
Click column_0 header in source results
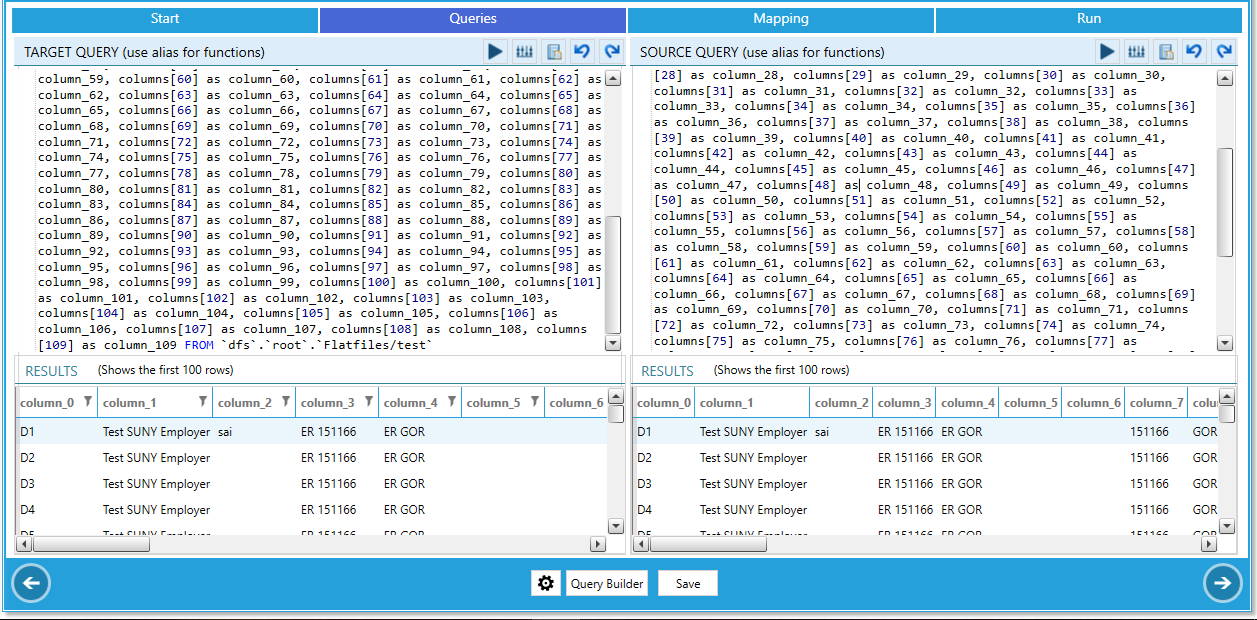pos(664,403)
